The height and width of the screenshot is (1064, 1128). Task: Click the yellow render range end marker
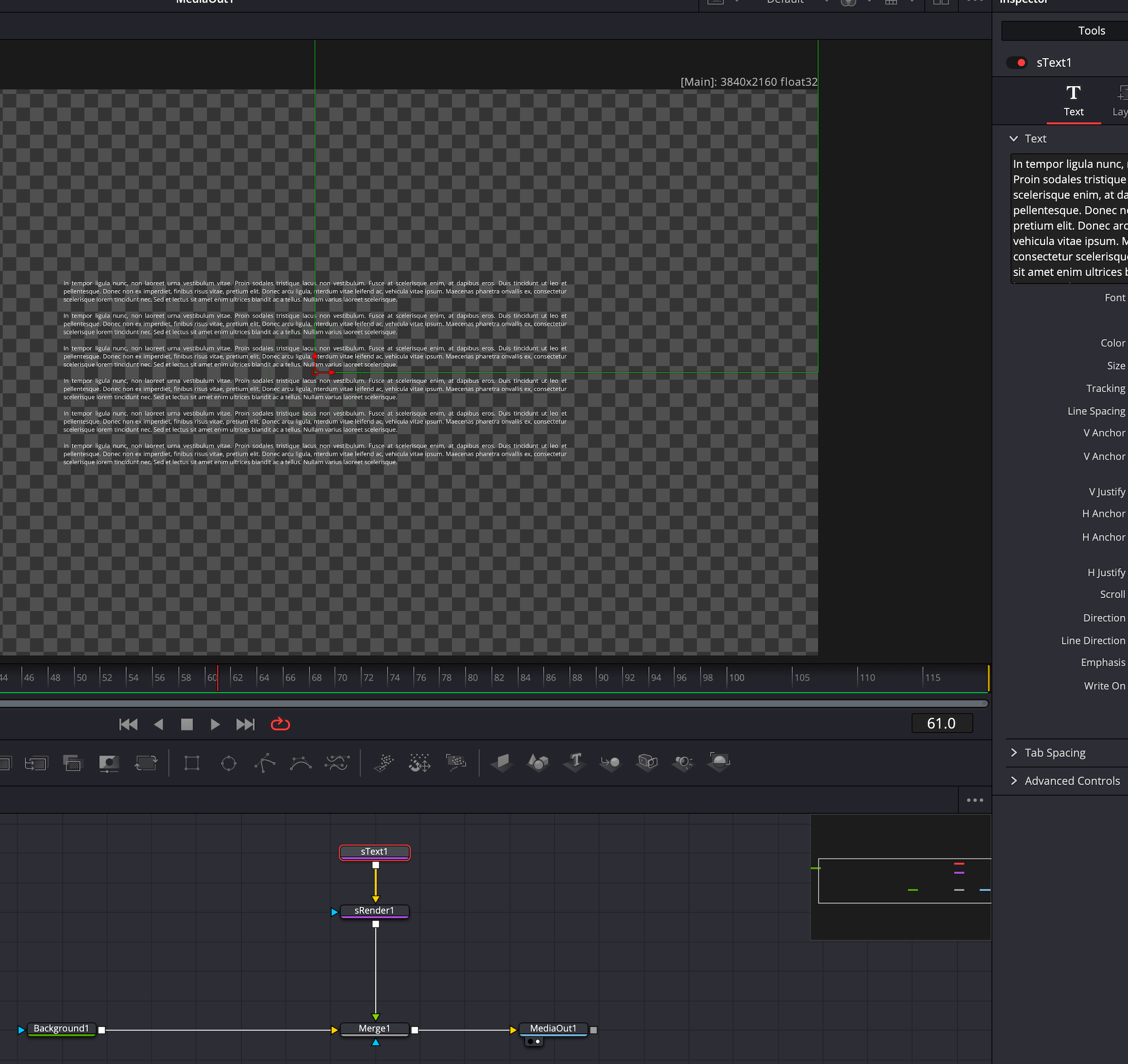tap(988, 678)
